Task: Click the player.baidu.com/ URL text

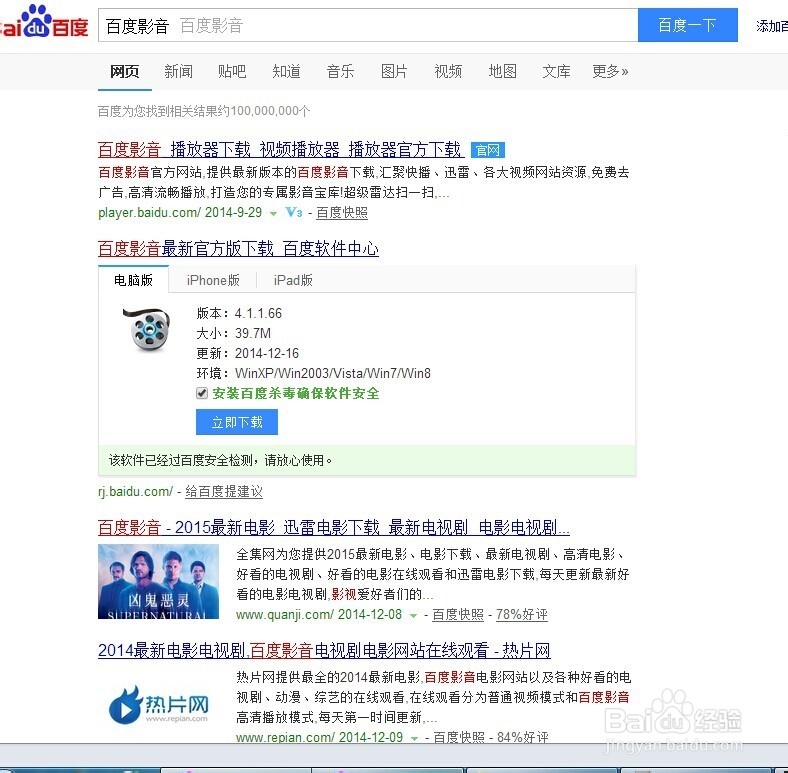Action: 150,213
